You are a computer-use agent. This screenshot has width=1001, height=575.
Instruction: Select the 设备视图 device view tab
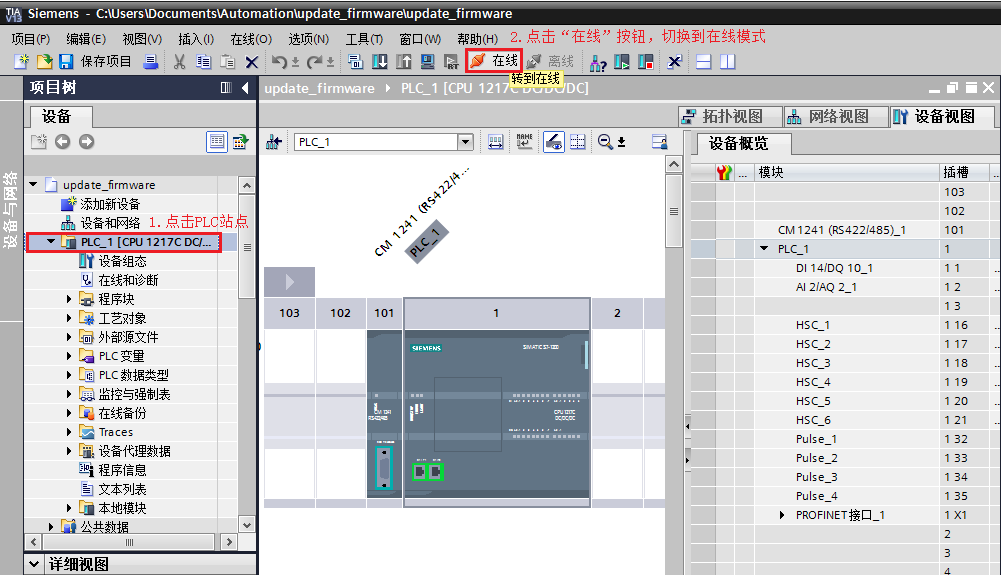pos(942,116)
